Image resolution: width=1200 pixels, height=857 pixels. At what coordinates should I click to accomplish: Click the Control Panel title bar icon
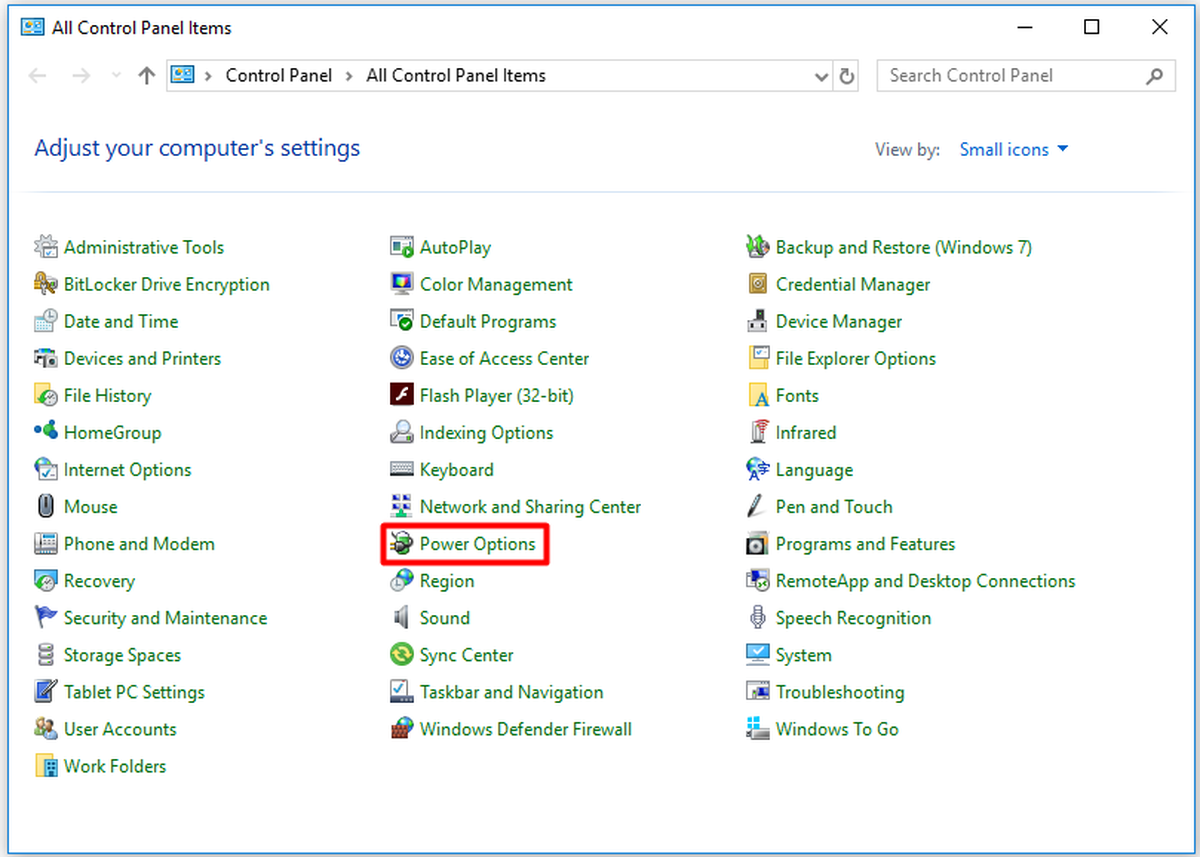pos(32,28)
